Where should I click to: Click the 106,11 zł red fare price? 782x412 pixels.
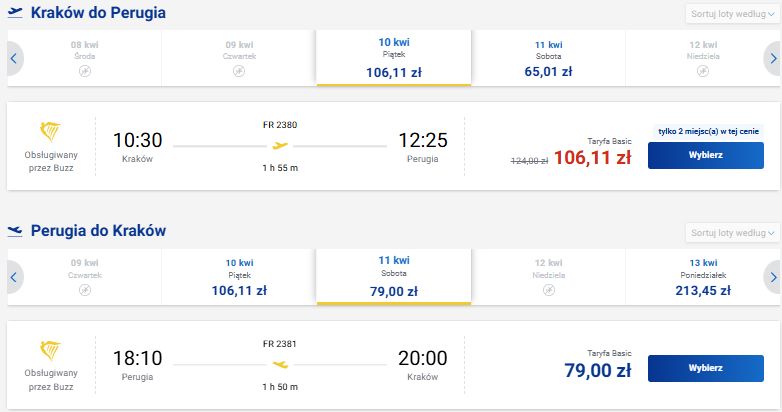(x=592, y=158)
